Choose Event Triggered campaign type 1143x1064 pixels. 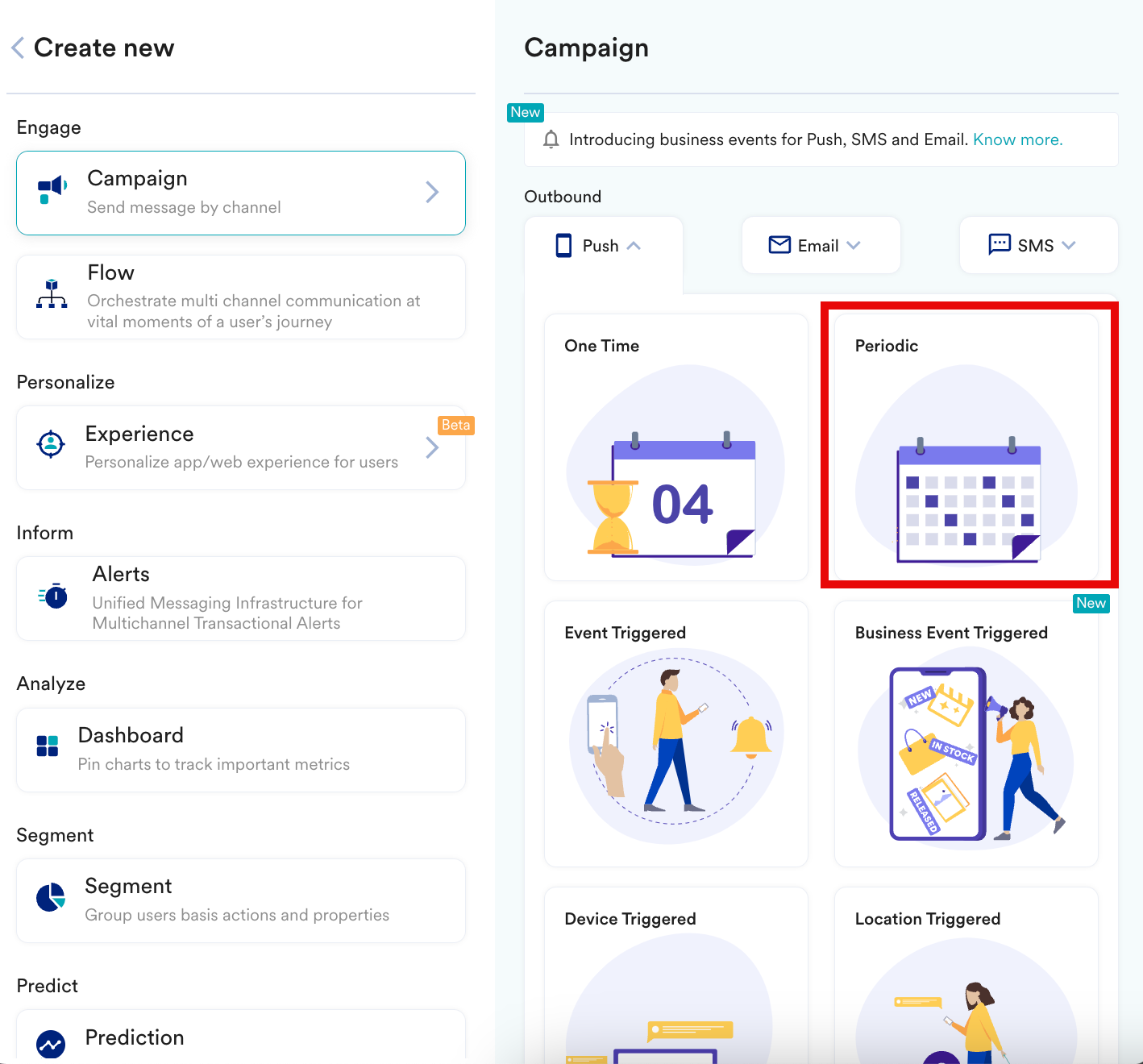click(x=676, y=734)
